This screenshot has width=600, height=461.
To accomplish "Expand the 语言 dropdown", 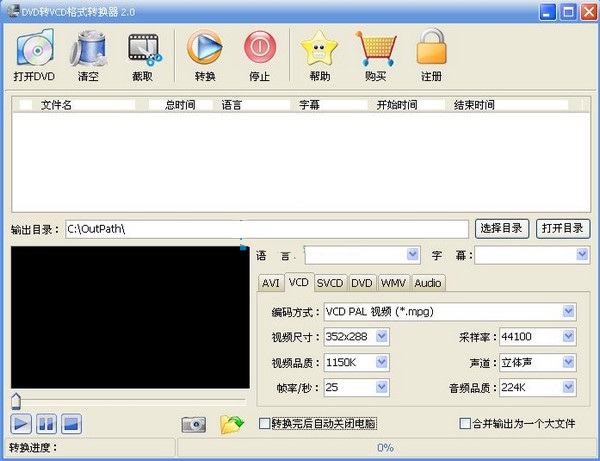I will (x=412, y=254).
